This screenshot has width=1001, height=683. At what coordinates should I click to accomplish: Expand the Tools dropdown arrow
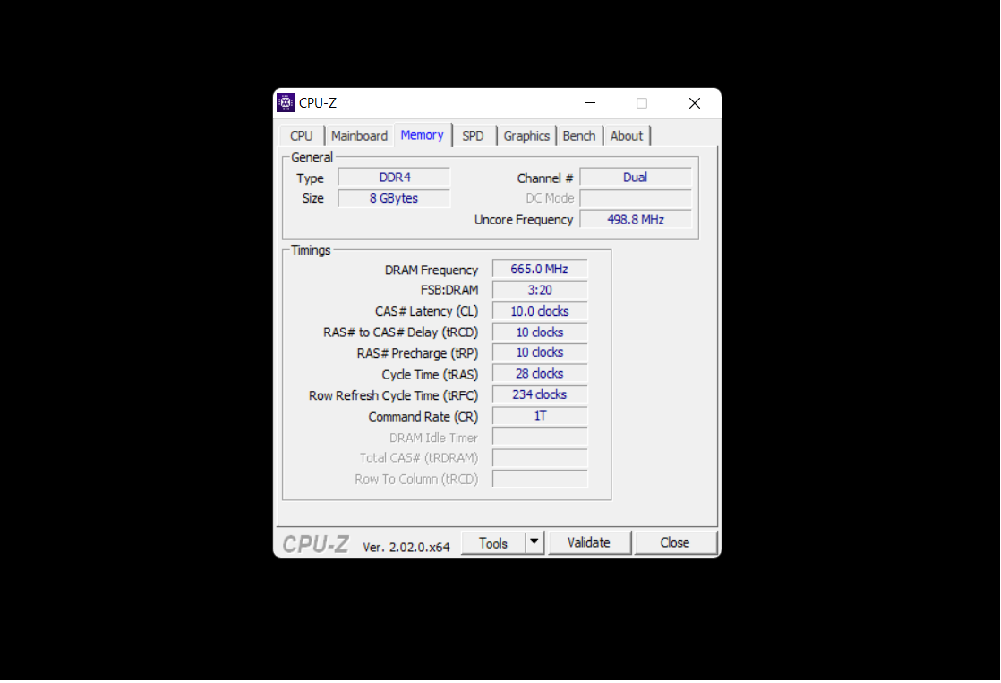pyautogui.click(x=534, y=543)
